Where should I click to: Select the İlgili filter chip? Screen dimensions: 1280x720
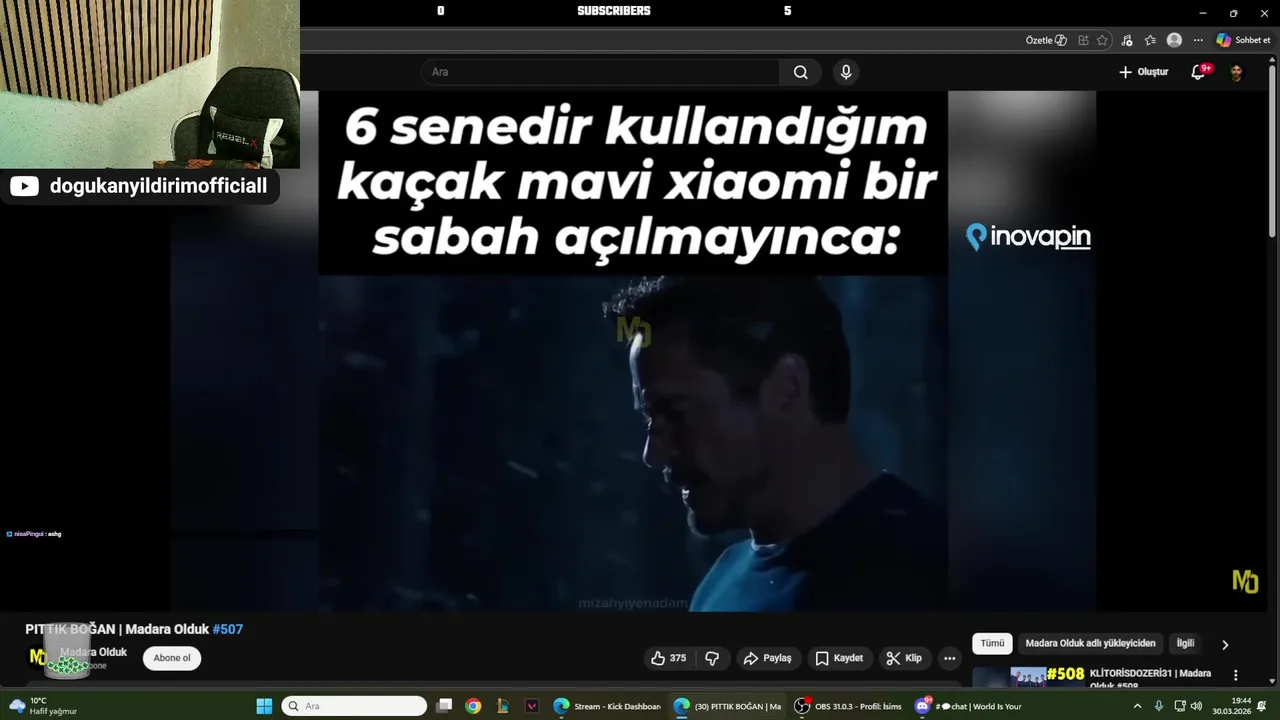(x=1185, y=643)
